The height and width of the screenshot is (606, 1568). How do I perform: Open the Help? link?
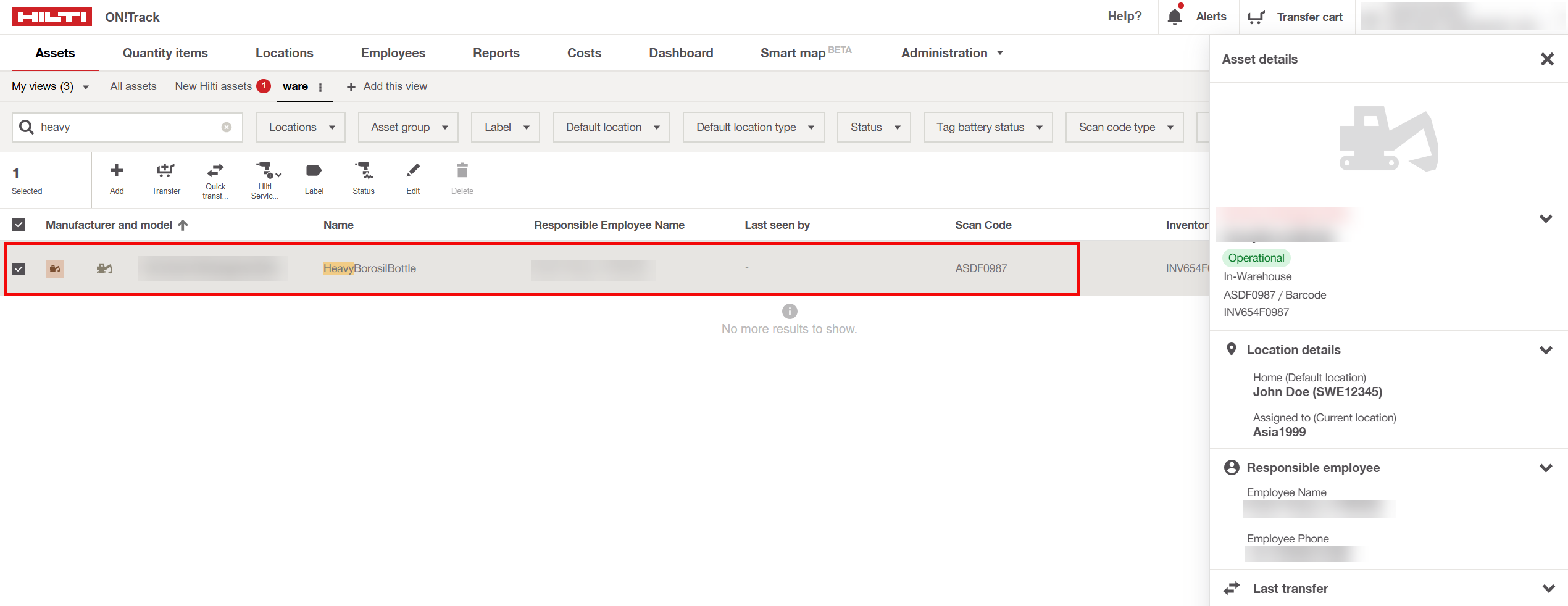tap(1124, 17)
